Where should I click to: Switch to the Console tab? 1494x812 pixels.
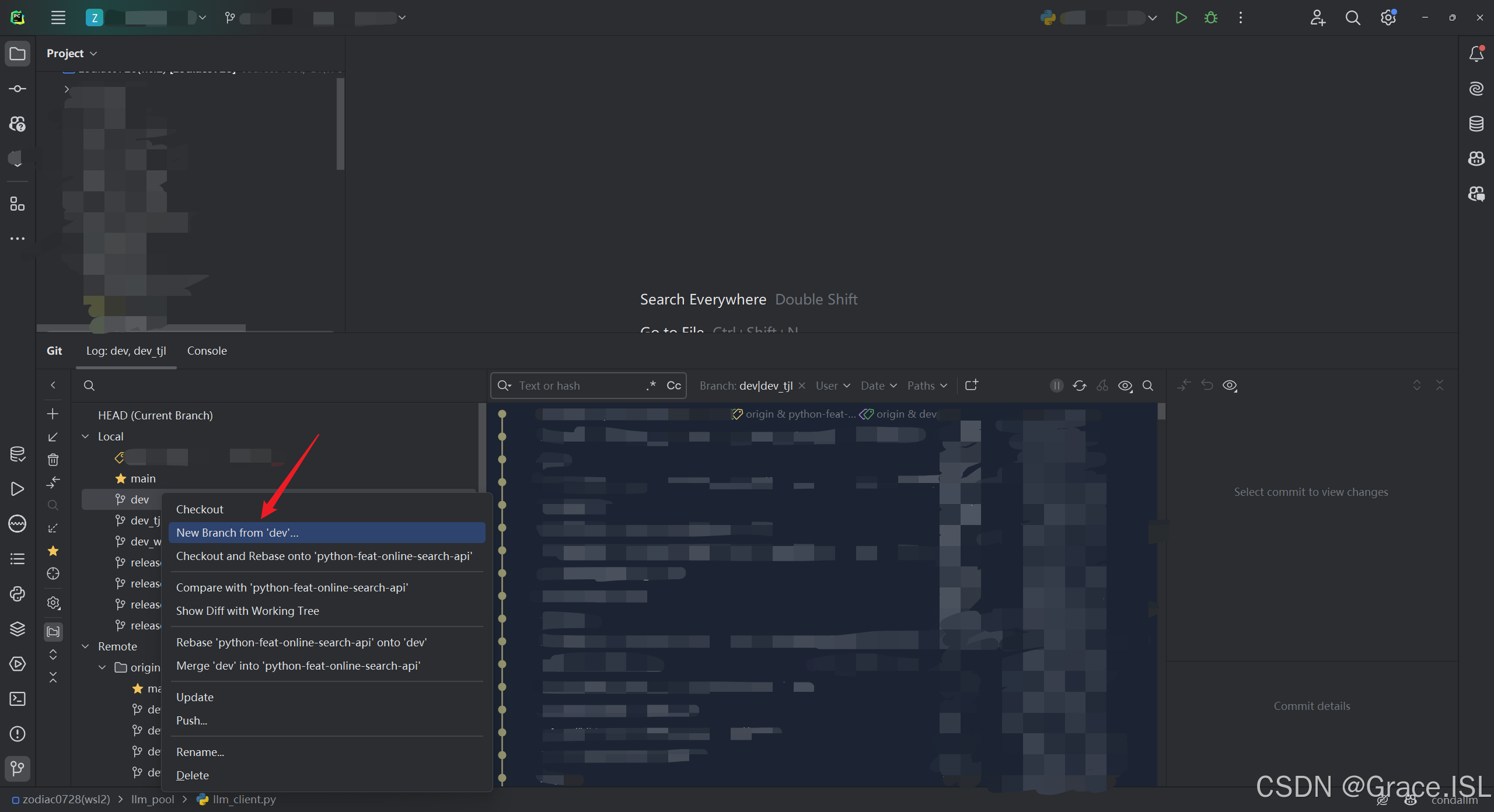[x=207, y=351]
